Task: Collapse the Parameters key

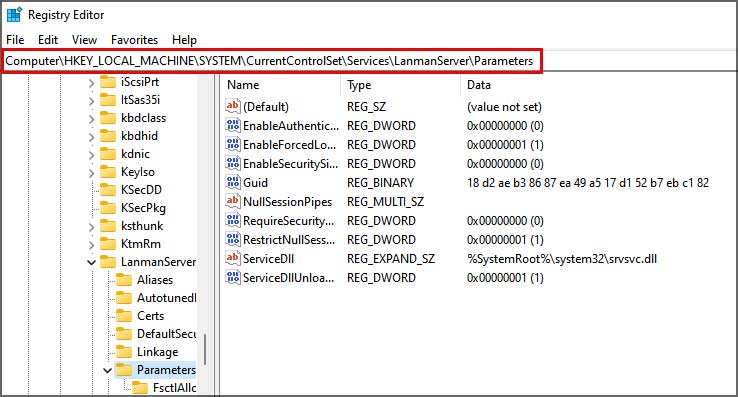Action: coord(107,371)
